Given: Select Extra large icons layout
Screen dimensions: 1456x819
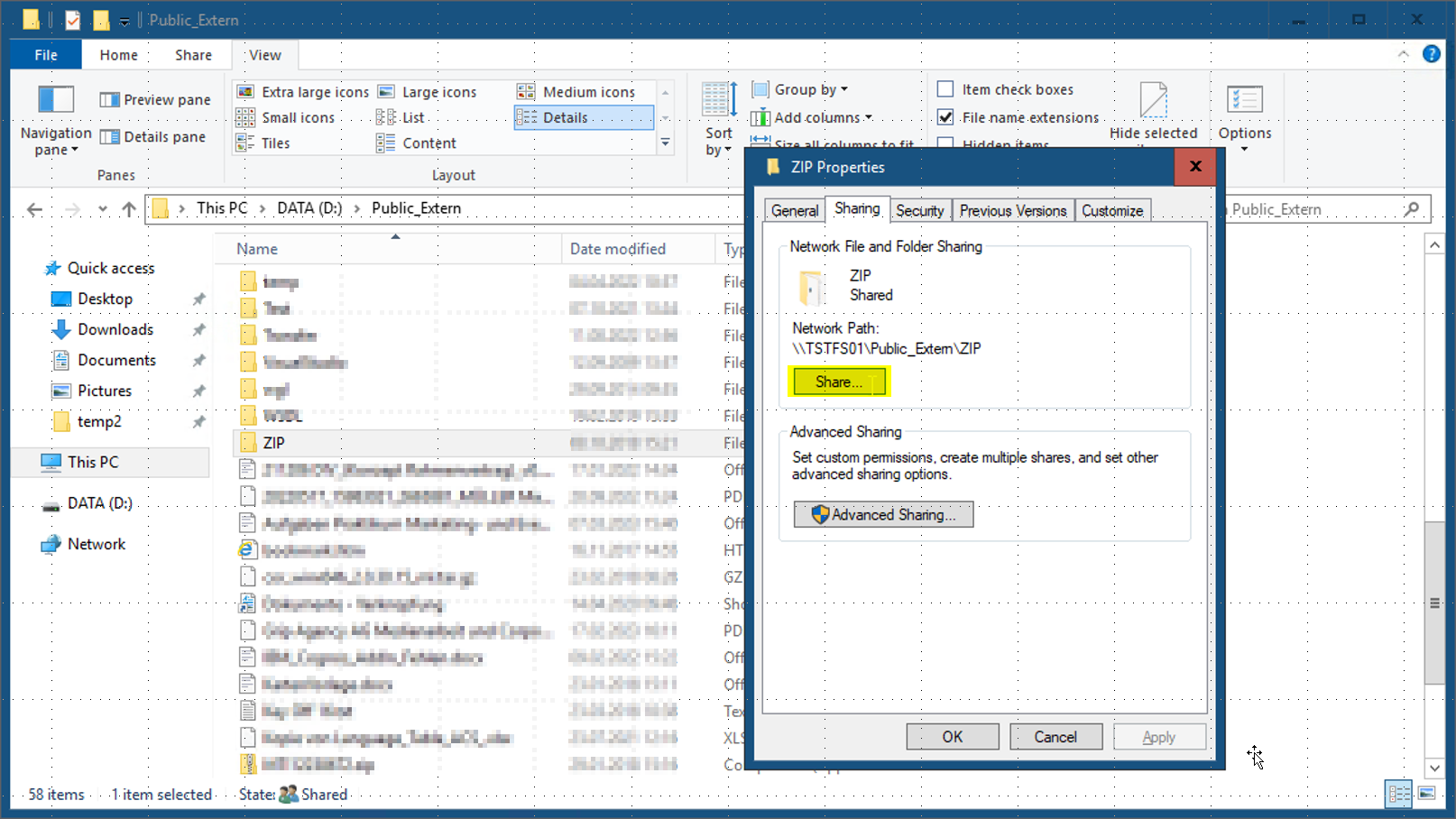Looking at the screenshot, I should [303, 92].
